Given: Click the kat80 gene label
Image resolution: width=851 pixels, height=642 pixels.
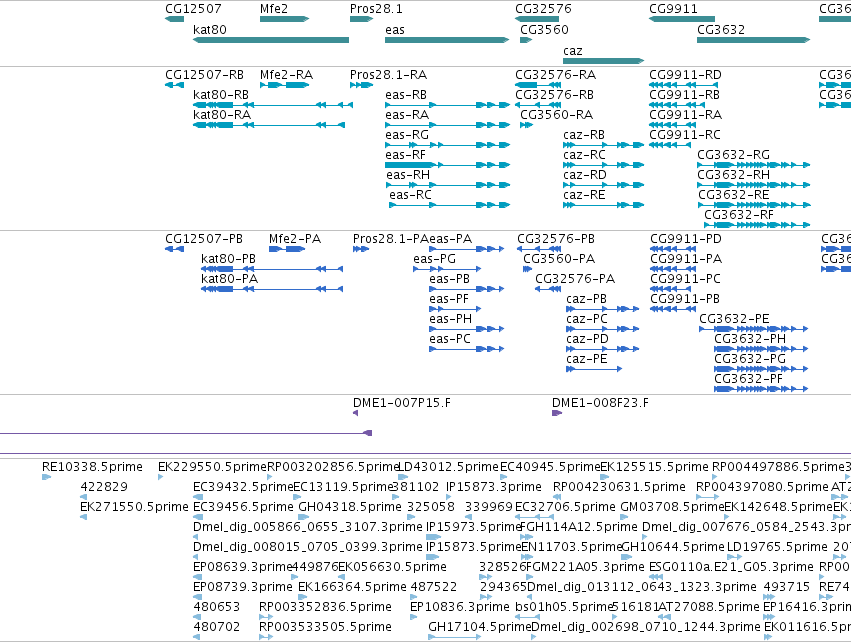Looking at the screenshot, I should pos(210,30).
